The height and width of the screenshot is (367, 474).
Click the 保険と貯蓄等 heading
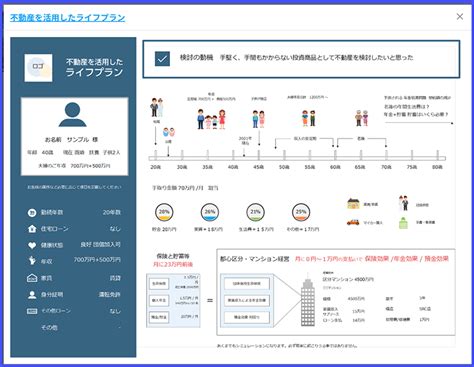pos(173,256)
